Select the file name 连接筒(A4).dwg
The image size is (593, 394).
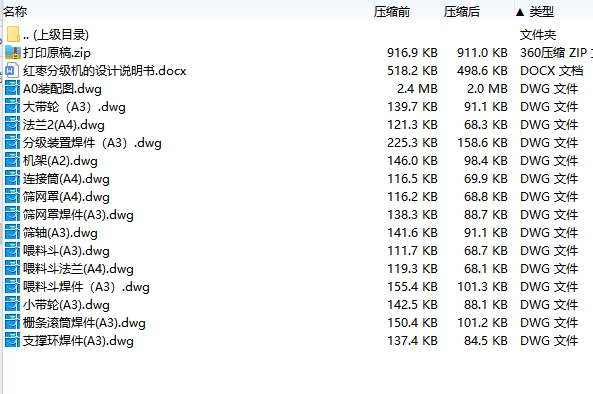pyautogui.click(x=66, y=179)
